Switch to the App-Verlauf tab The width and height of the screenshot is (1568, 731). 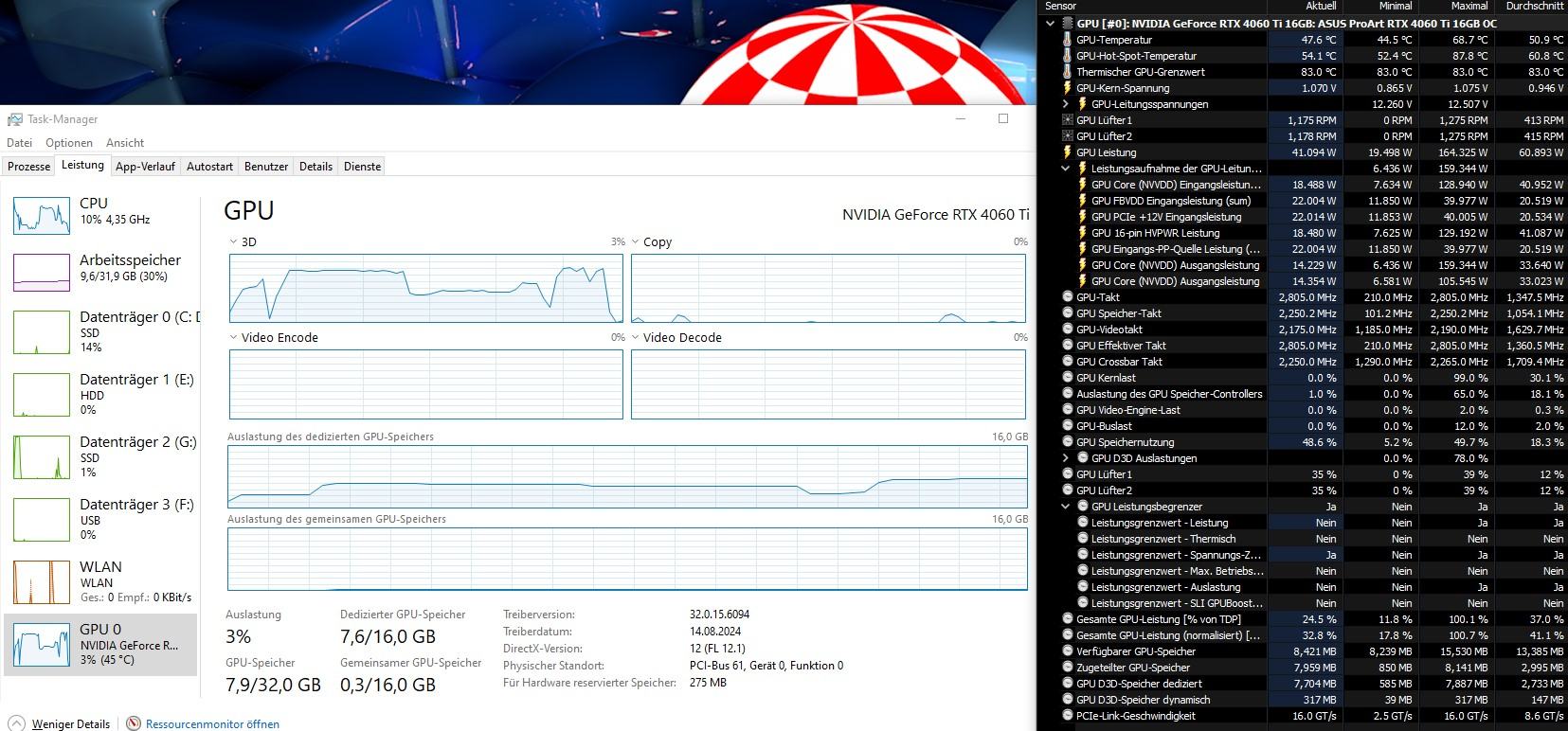[145, 167]
